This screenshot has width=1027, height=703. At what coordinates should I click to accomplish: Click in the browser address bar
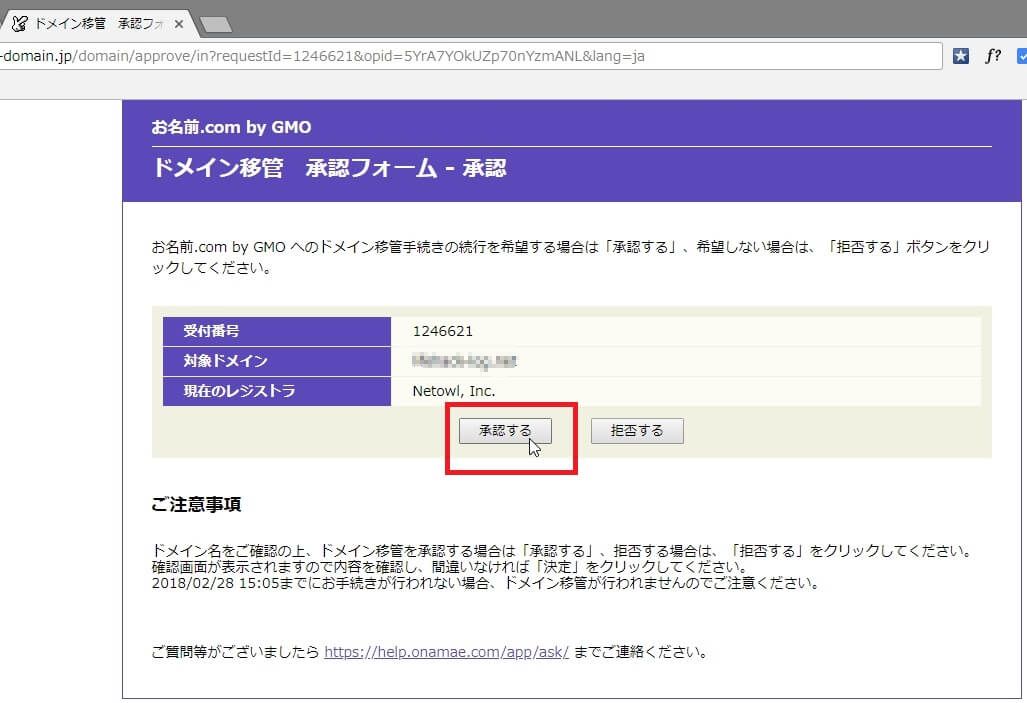click(x=470, y=56)
